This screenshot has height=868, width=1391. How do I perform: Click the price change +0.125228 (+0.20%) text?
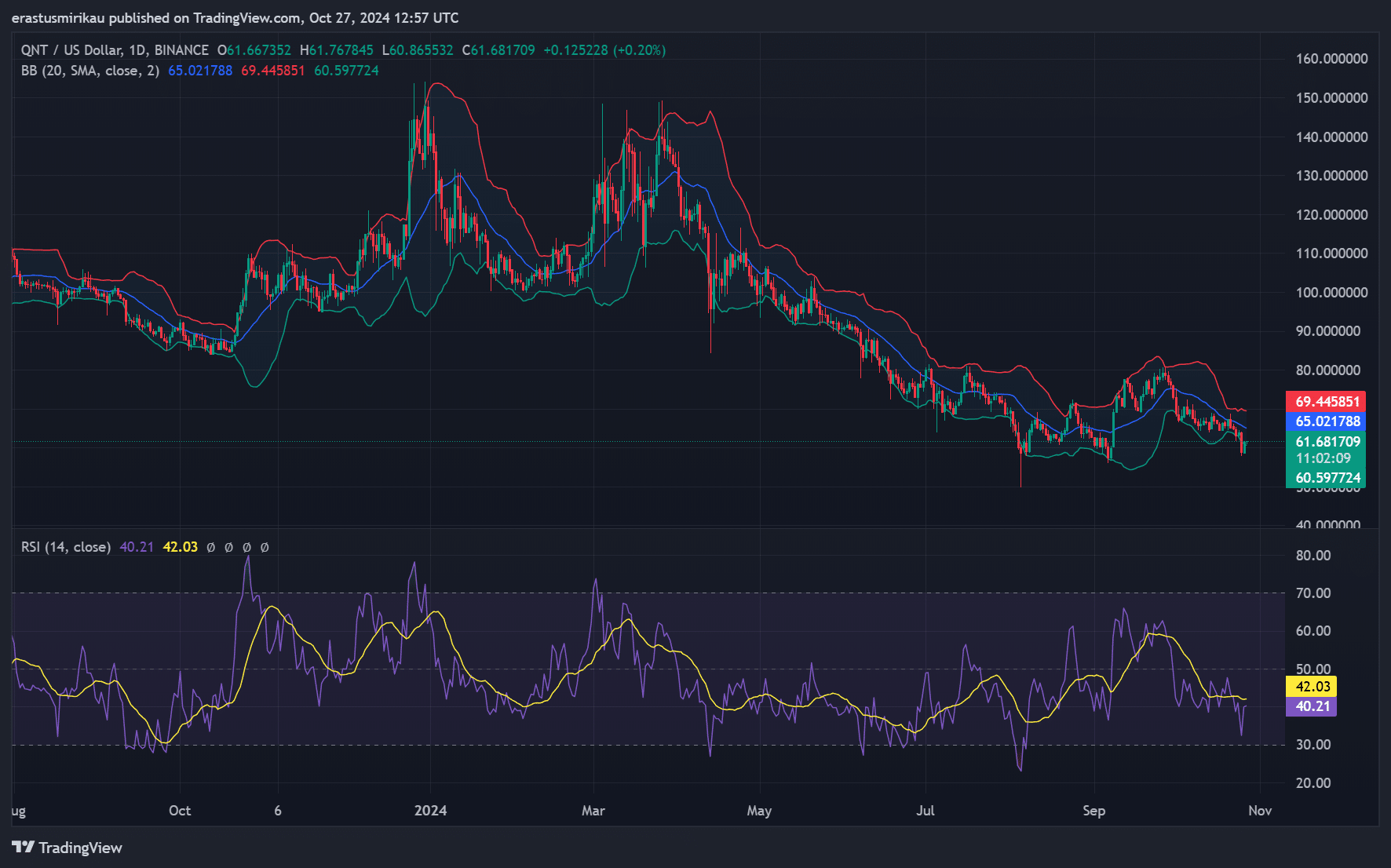604,50
